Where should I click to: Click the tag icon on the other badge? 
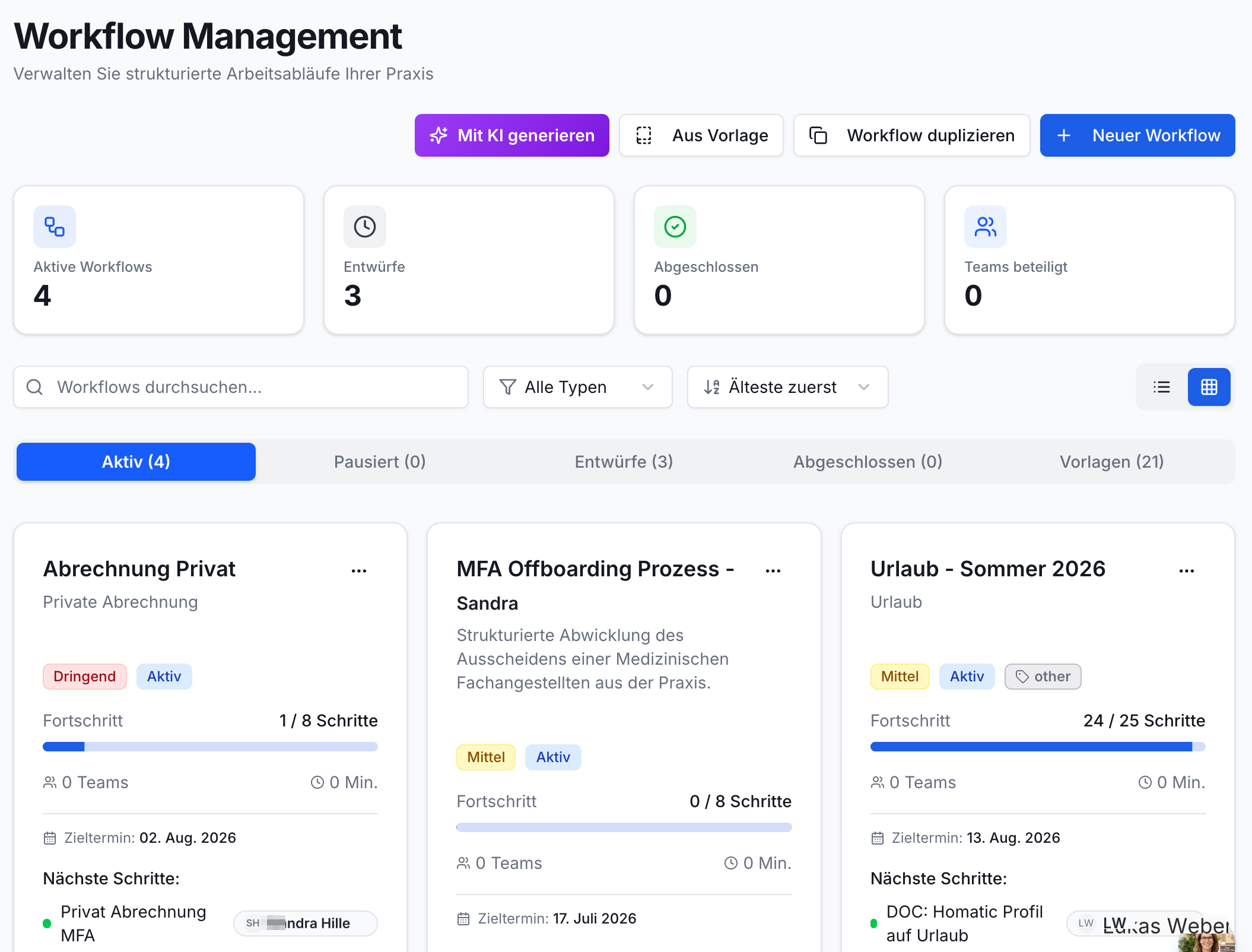pyautogui.click(x=1022, y=677)
